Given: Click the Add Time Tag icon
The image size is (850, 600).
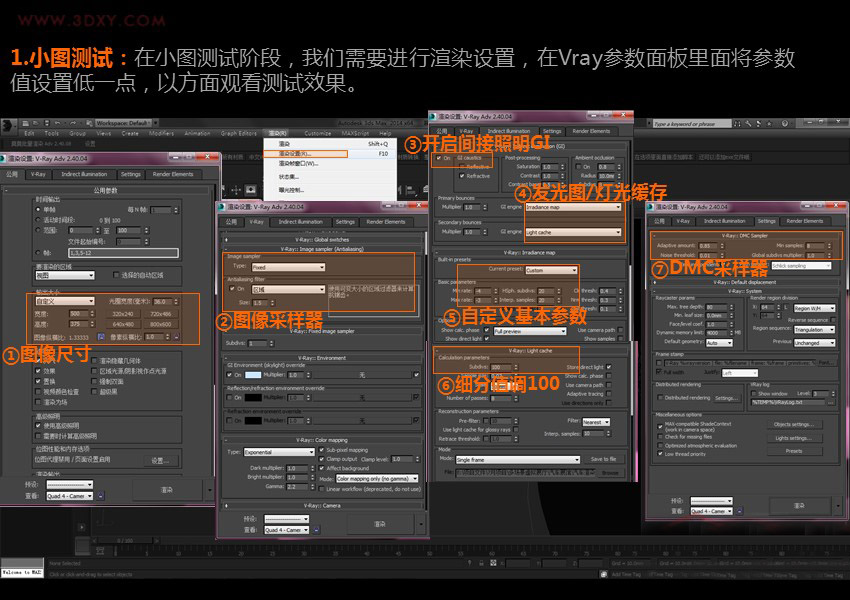Looking at the screenshot, I should click(x=604, y=574).
